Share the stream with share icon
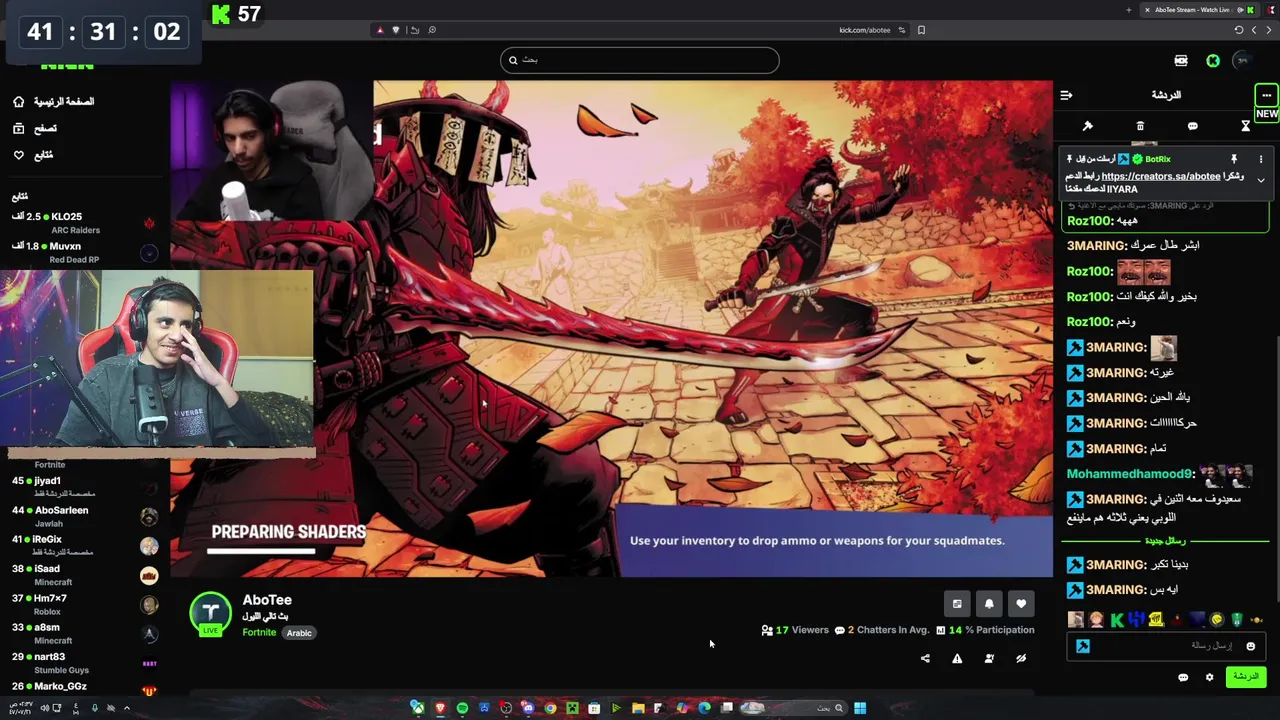This screenshot has height=720, width=1280. (925, 659)
